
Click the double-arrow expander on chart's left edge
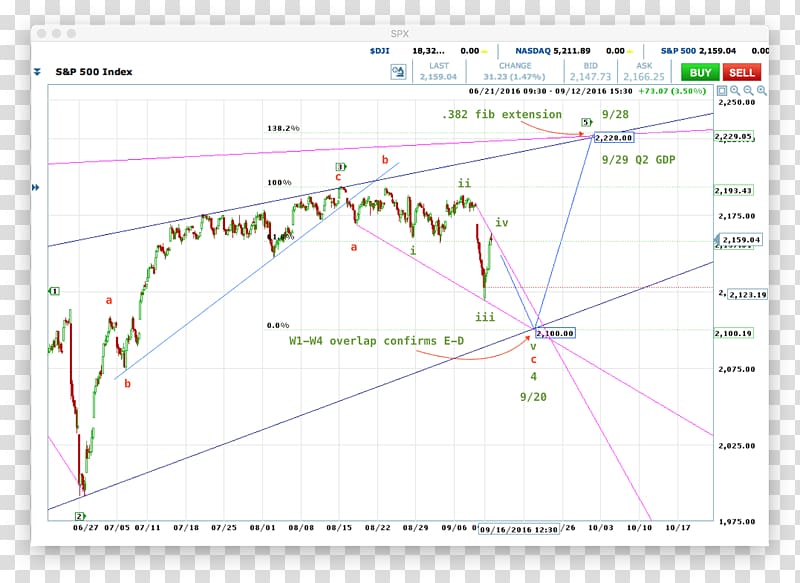(x=38, y=187)
